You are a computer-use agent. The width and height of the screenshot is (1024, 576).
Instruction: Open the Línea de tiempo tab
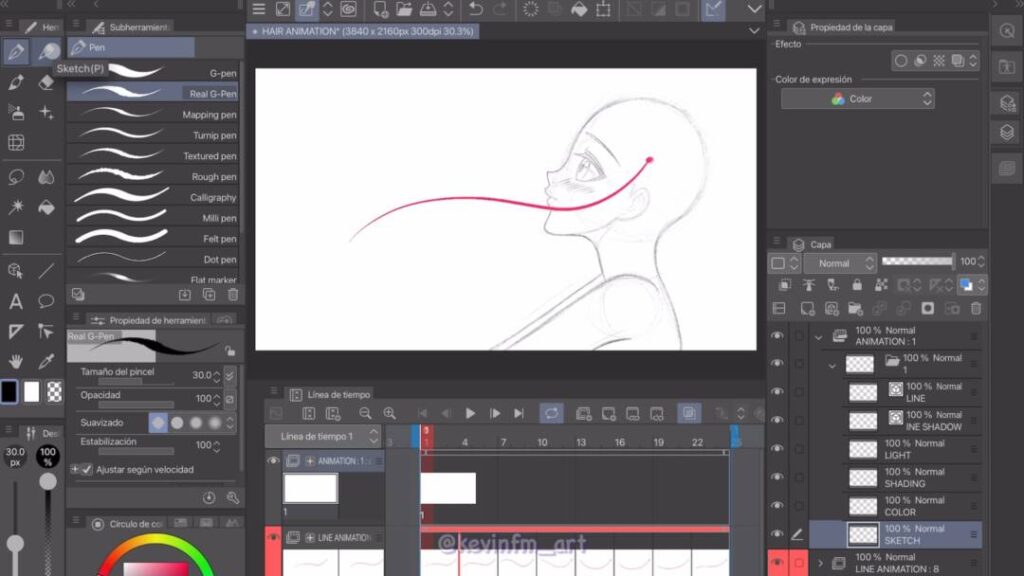click(331, 394)
